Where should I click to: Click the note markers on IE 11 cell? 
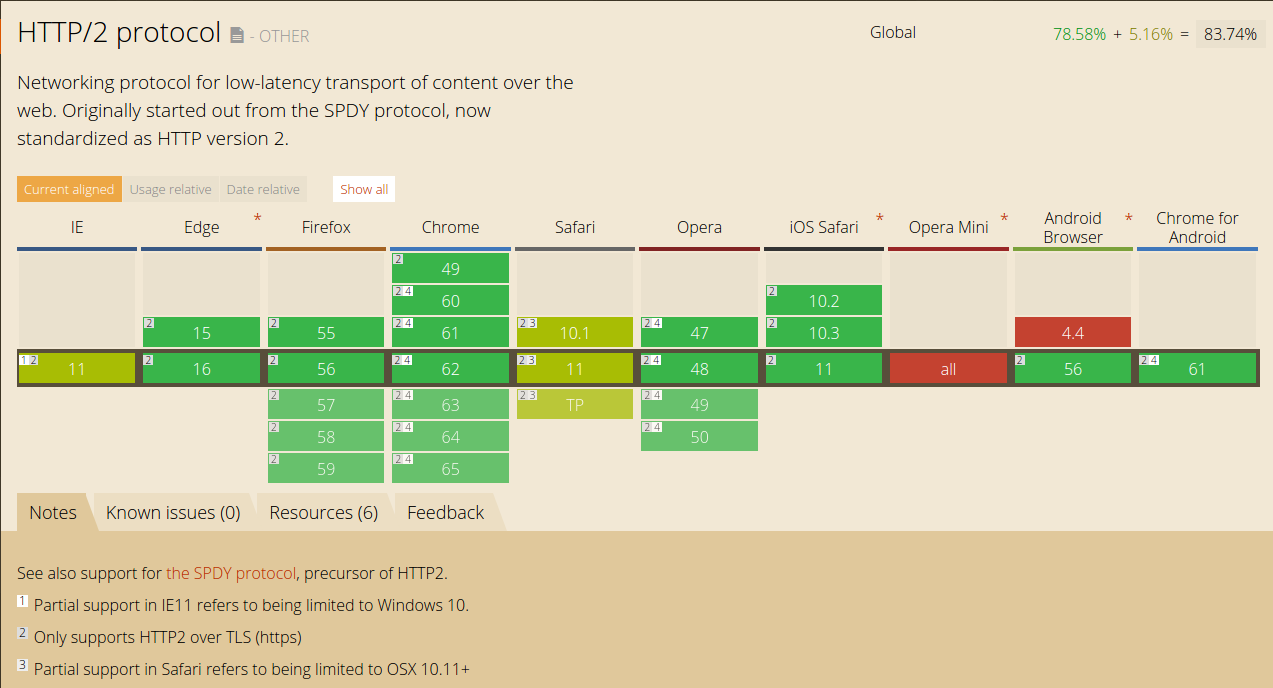(x=28, y=359)
